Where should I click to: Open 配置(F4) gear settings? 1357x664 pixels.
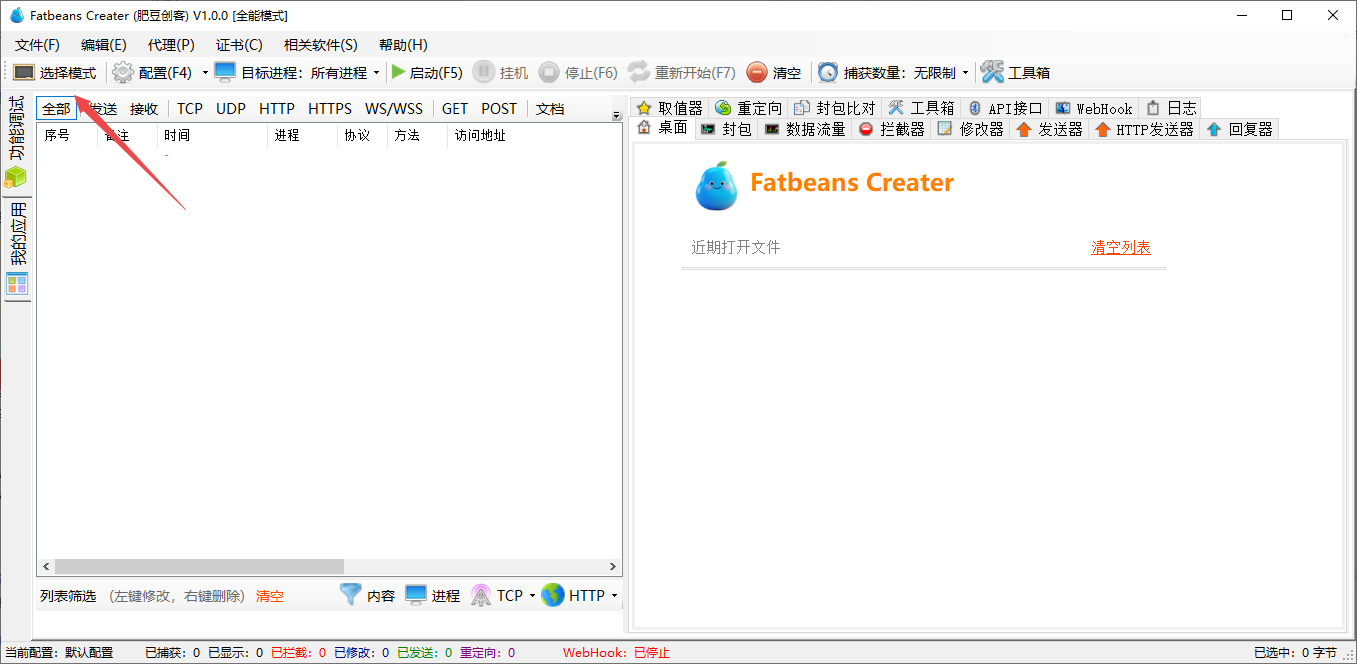click(x=122, y=73)
